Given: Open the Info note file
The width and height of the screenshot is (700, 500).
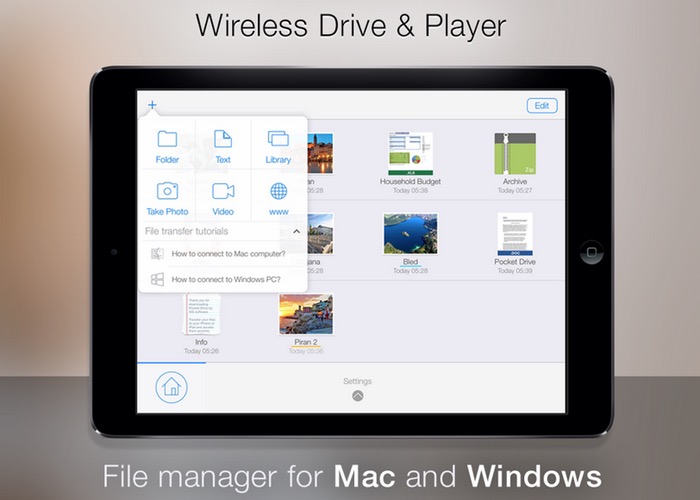Looking at the screenshot, I should tap(201, 314).
